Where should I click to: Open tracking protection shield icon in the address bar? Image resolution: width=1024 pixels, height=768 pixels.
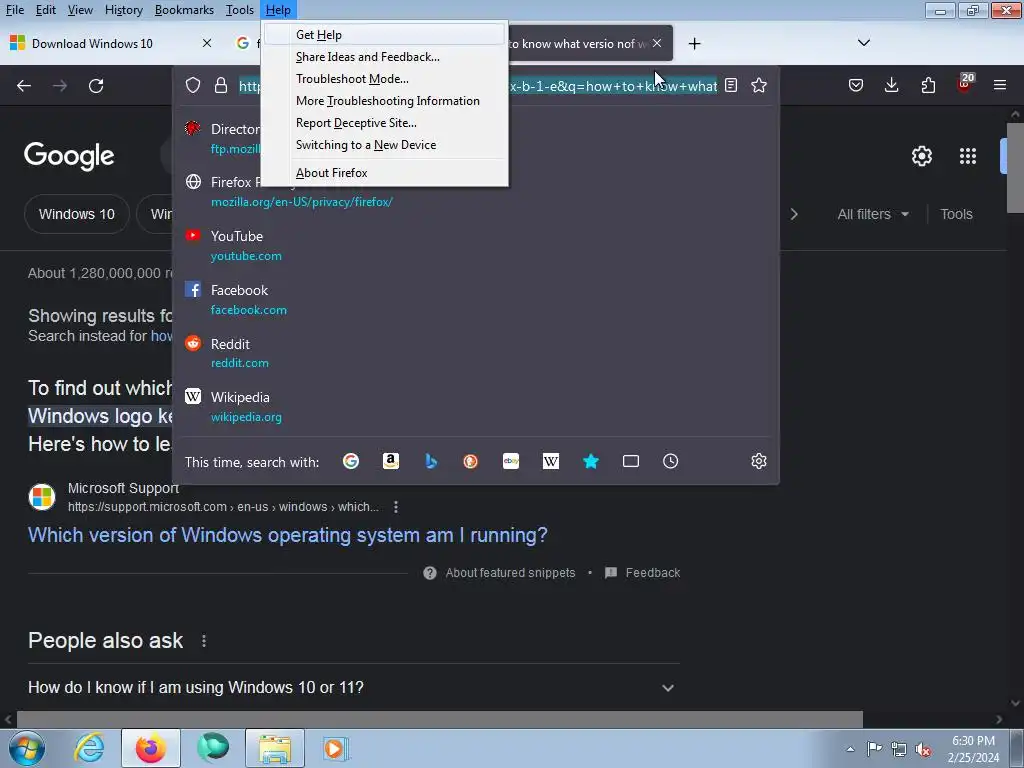[x=193, y=86]
